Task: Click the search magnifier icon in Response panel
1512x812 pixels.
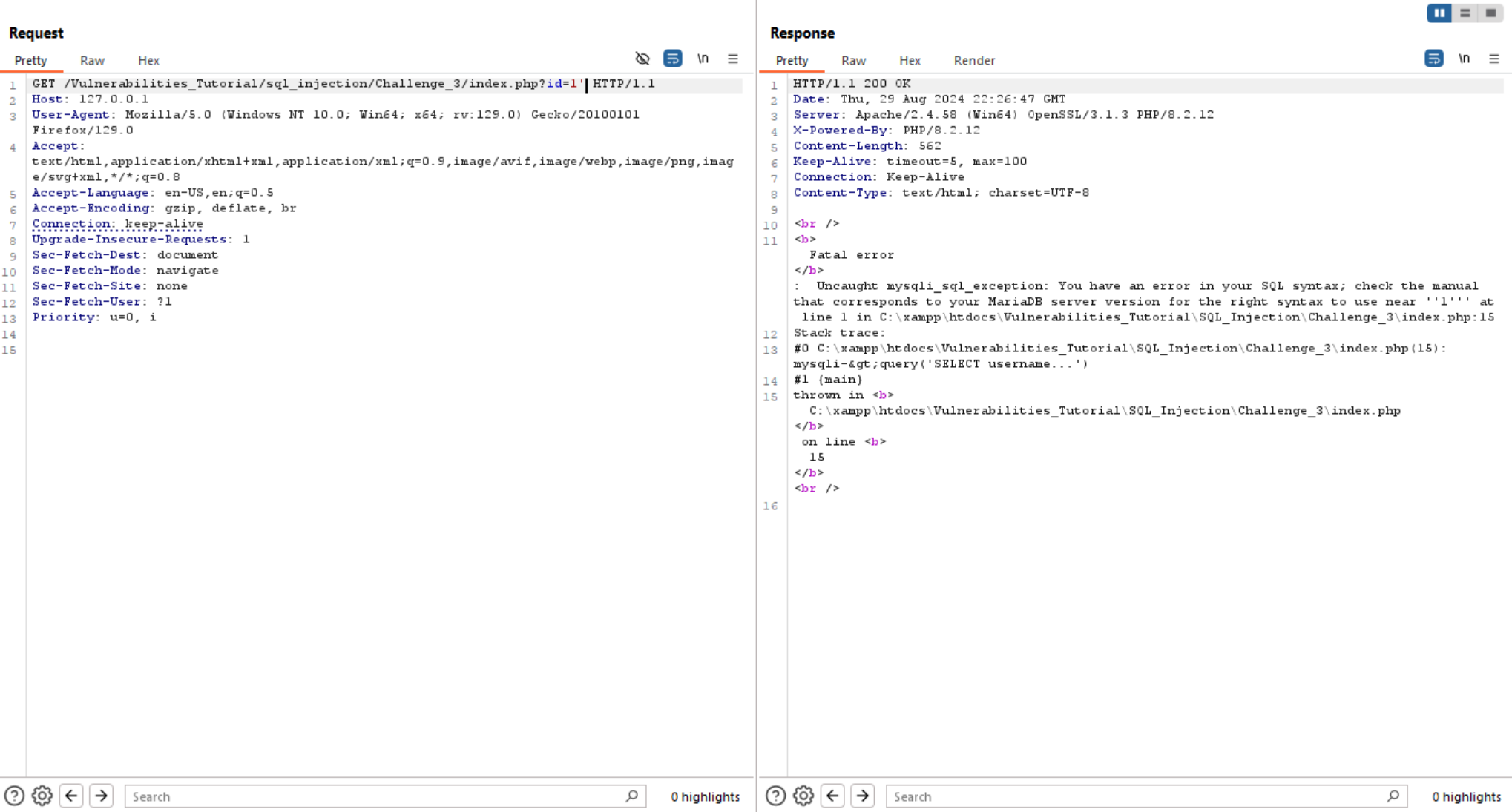Action: point(1392,795)
